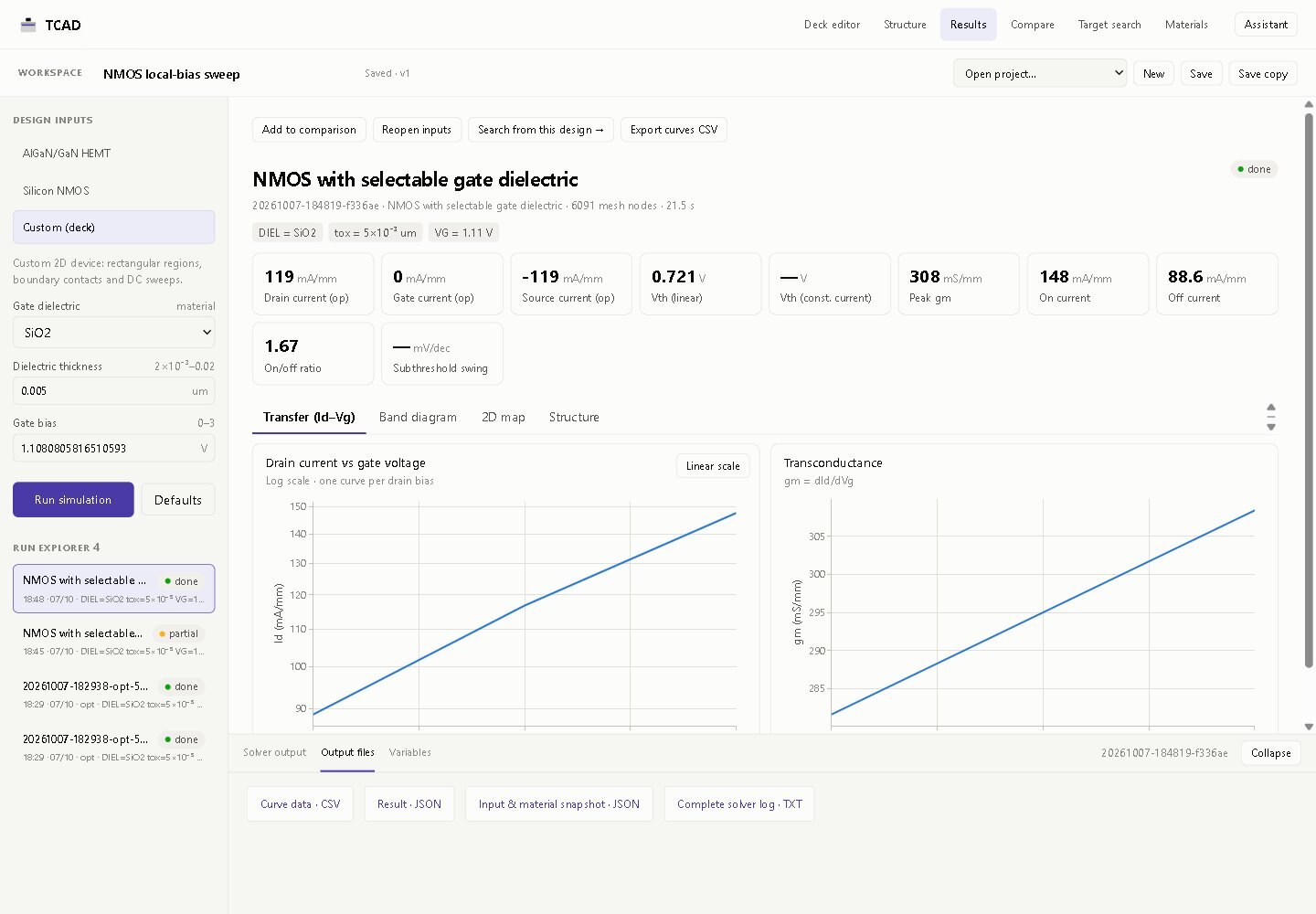Switch to the Compare page

(1033, 25)
